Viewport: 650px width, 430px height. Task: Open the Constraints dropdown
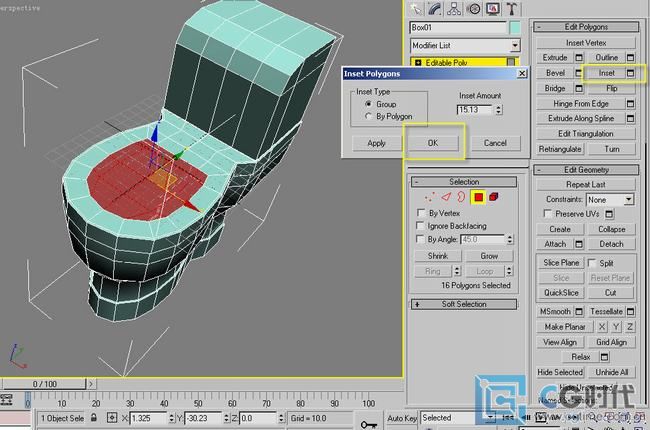(628, 200)
